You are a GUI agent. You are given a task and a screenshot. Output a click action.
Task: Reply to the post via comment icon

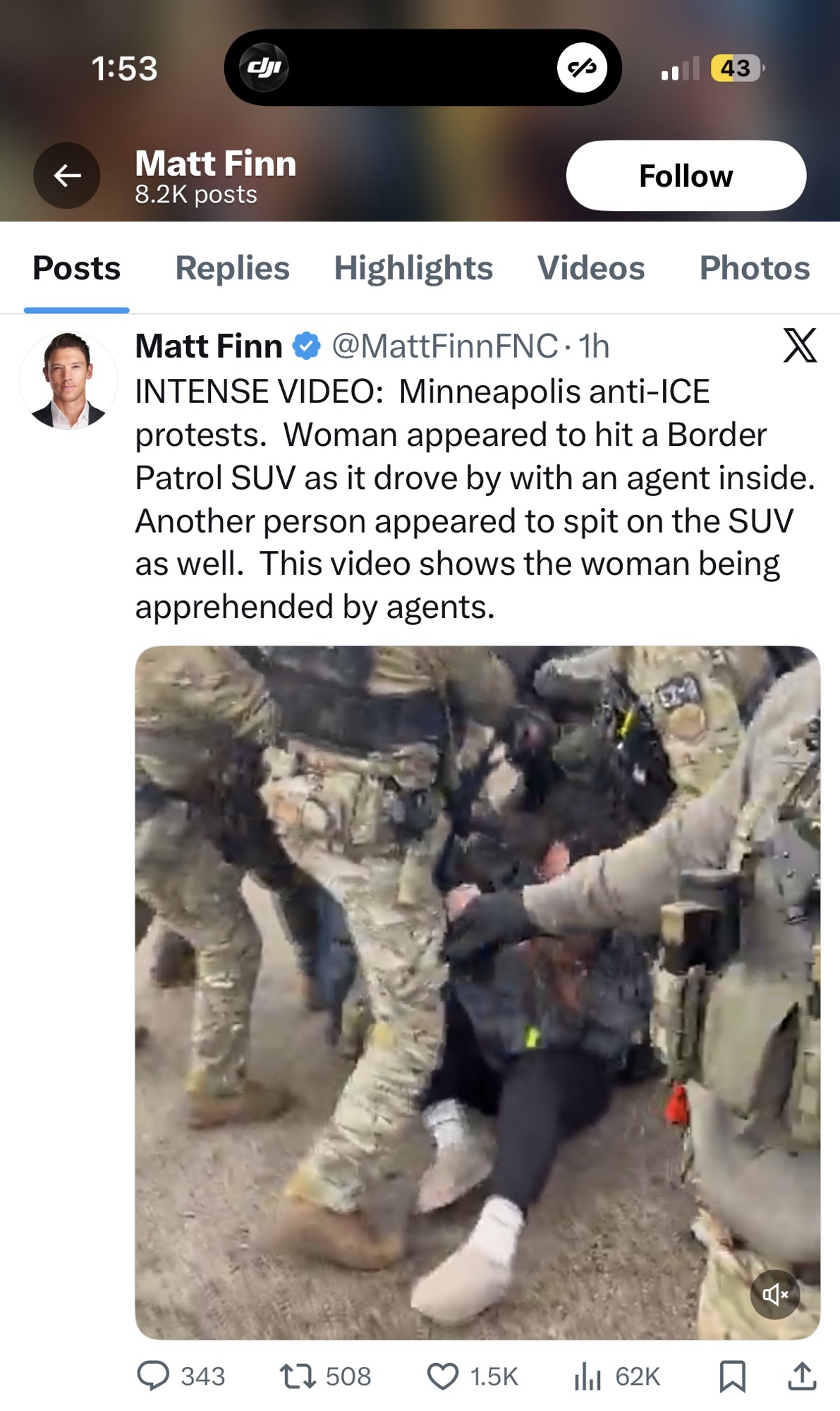tap(153, 1376)
